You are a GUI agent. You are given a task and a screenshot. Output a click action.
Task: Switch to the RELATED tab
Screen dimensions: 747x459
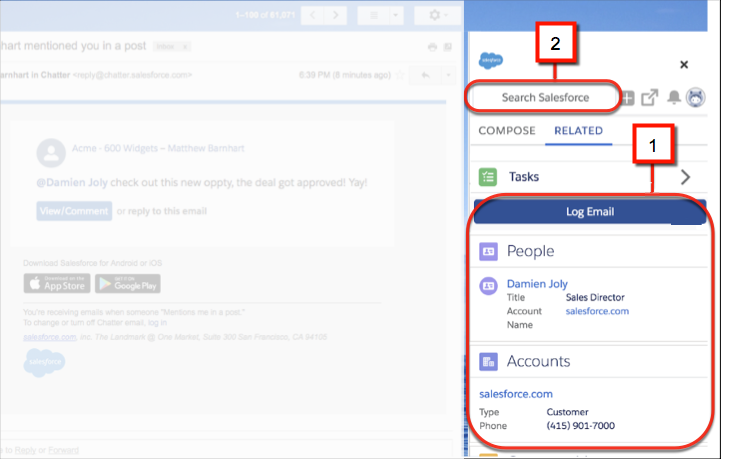click(x=578, y=131)
